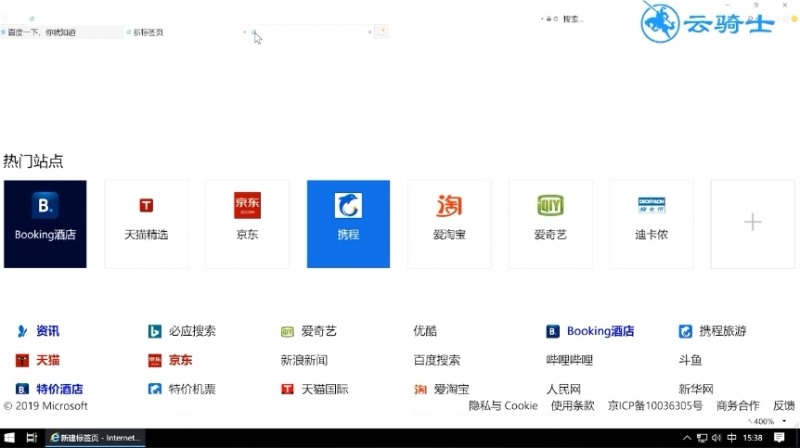Open the 携程旅游 text link

[x=723, y=331]
